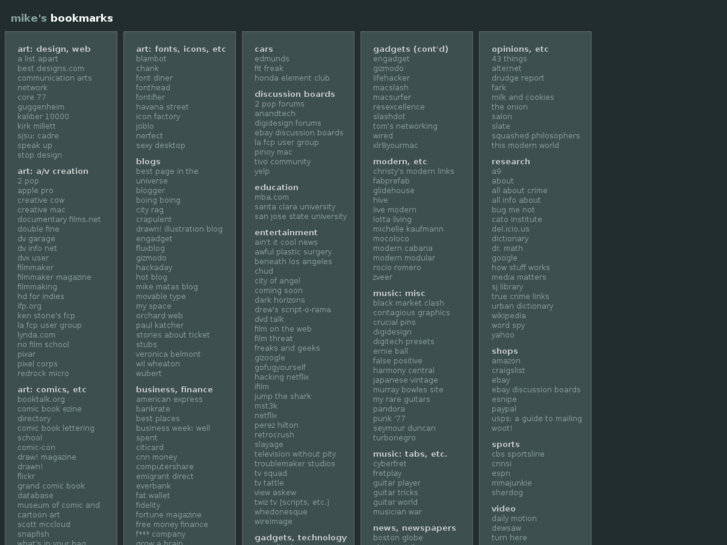The height and width of the screenshot is (545, 727).
Task: Open the 'lifehacker' gadgets link
Action: (x=391, y=78)
